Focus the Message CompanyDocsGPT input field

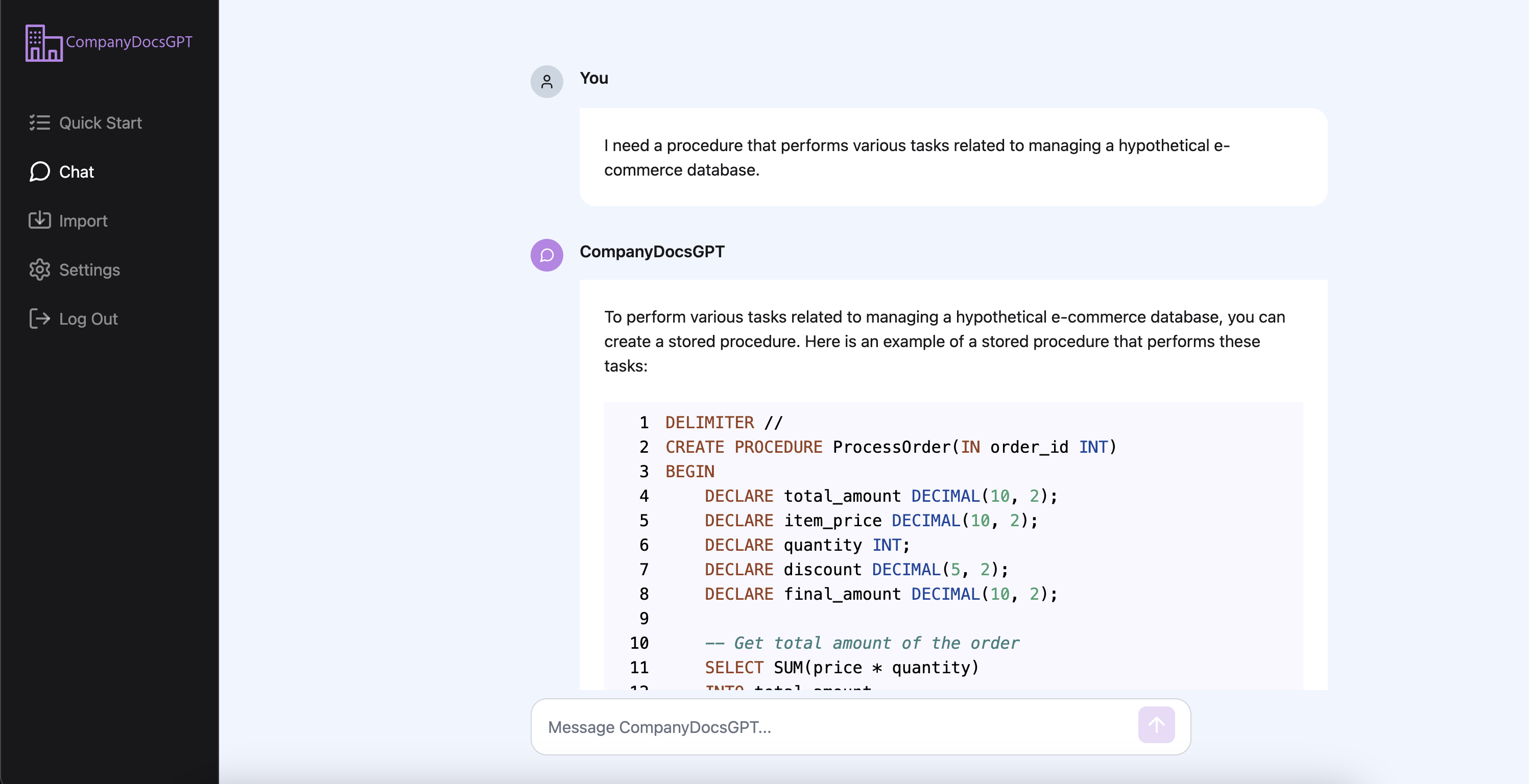pos(831,727)
